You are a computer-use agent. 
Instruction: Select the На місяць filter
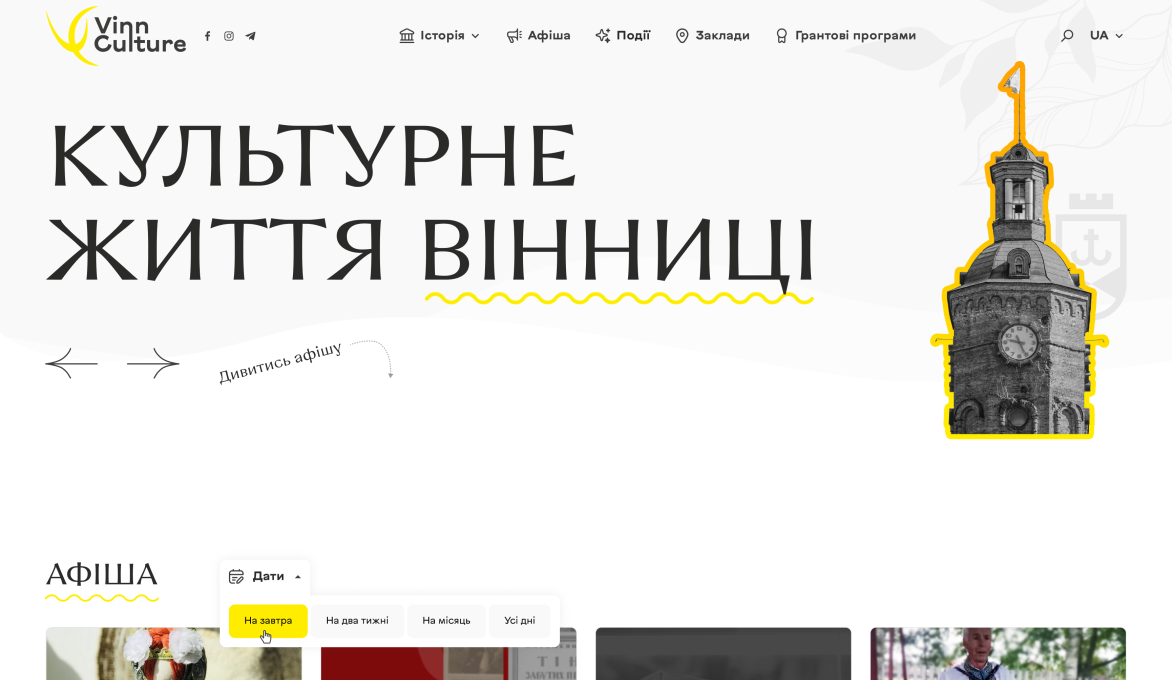coord(446,621)
